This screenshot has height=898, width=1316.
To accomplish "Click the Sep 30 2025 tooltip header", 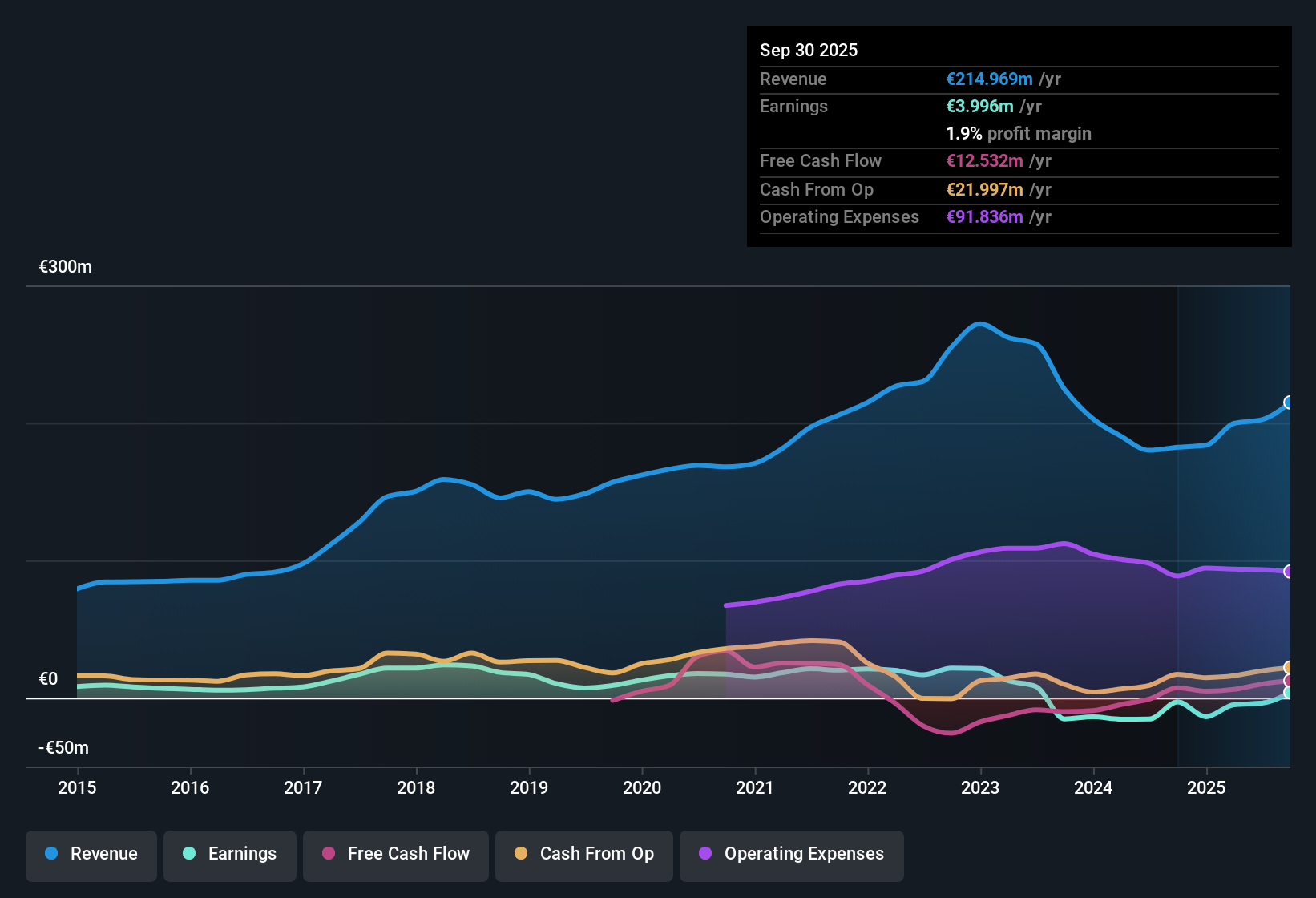I will click(809, 50).
